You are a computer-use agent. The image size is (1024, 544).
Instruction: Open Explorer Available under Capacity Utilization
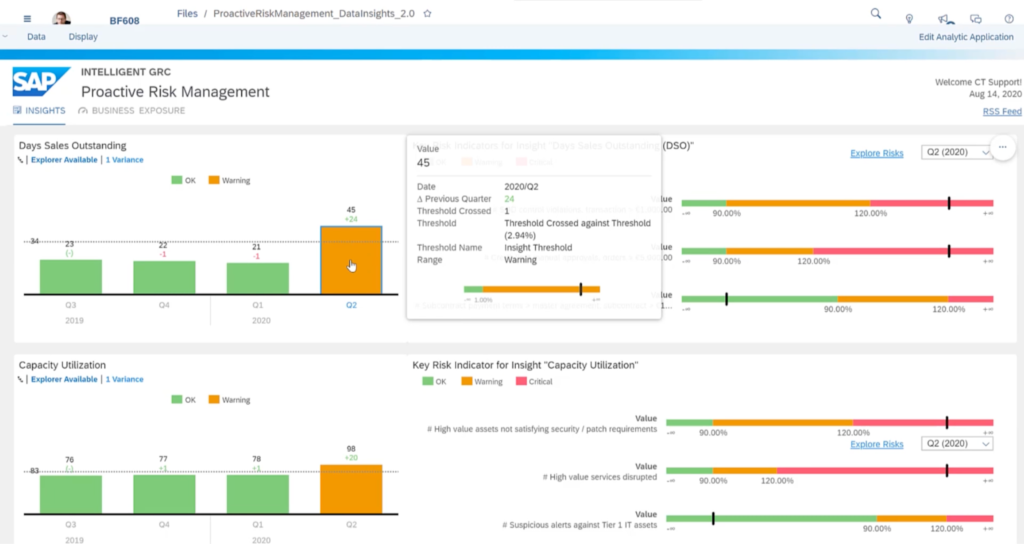click(x=64, y=379)
